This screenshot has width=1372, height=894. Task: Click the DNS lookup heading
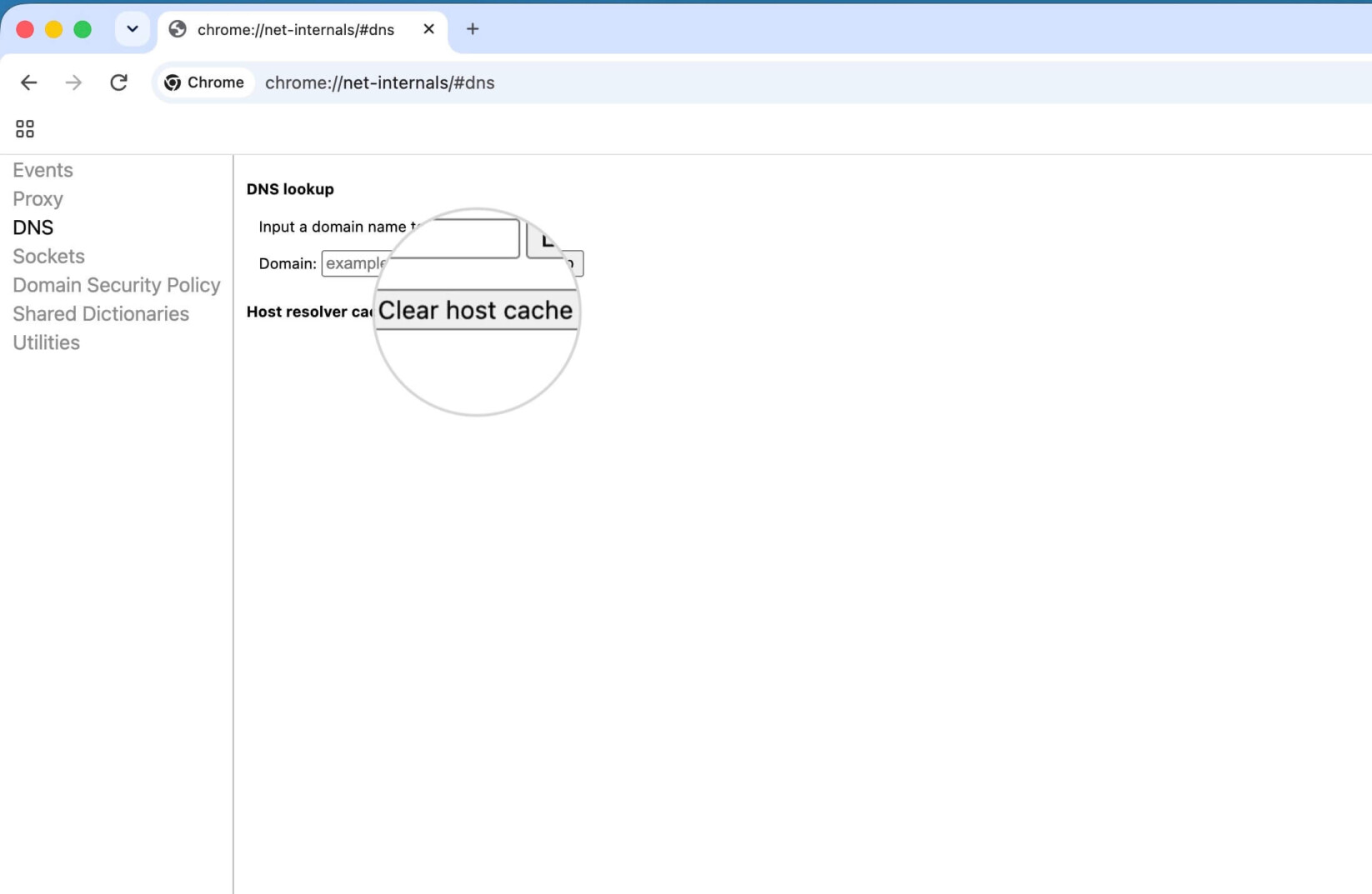[x=290, y=189]
